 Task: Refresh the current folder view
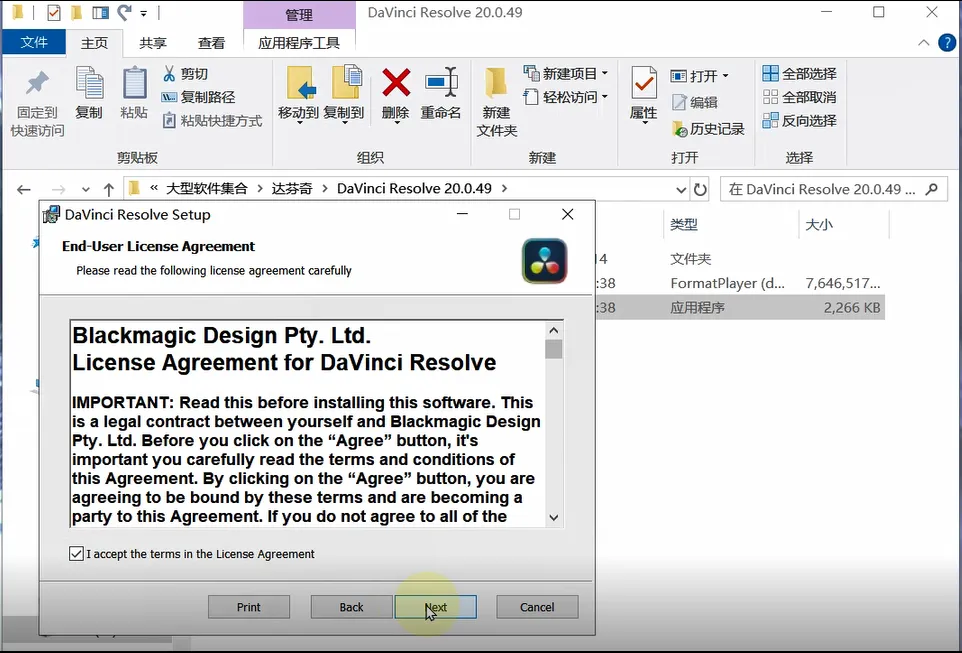[x=700, y=190]
